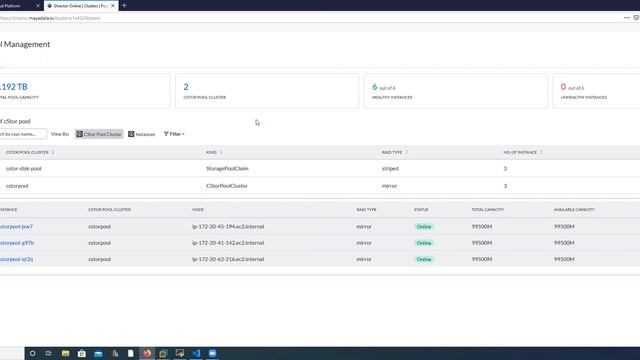Screen dimensions: 640x360
Task: Close the first browser tab
Action: pos(38,6)
